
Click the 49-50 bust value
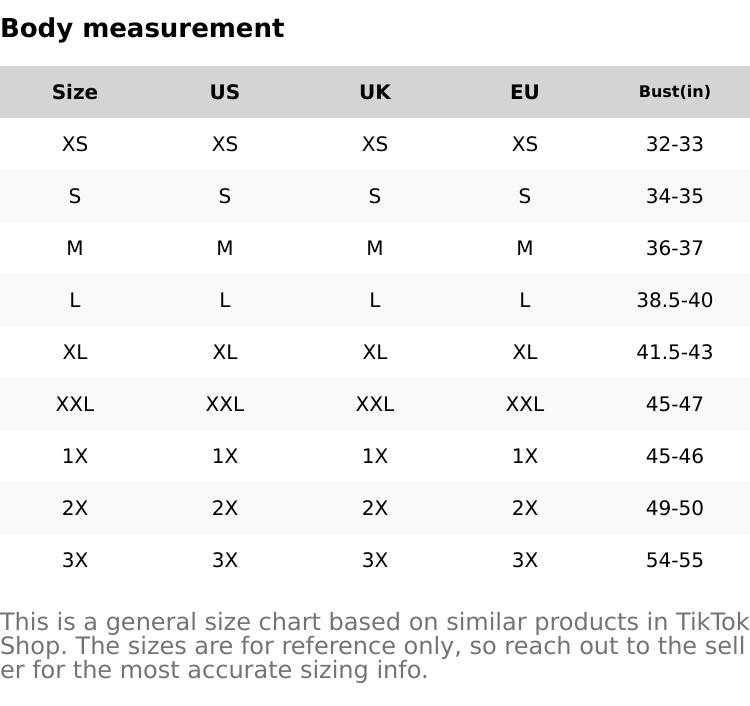(x=675, y=508)
